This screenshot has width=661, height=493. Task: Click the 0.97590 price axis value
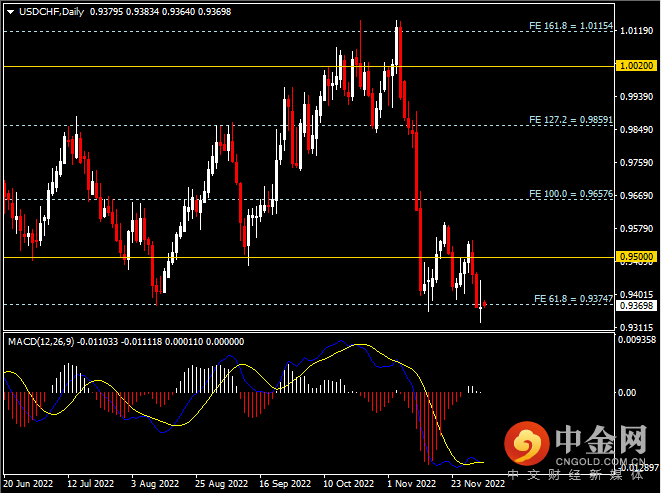[x=634, y=162]
